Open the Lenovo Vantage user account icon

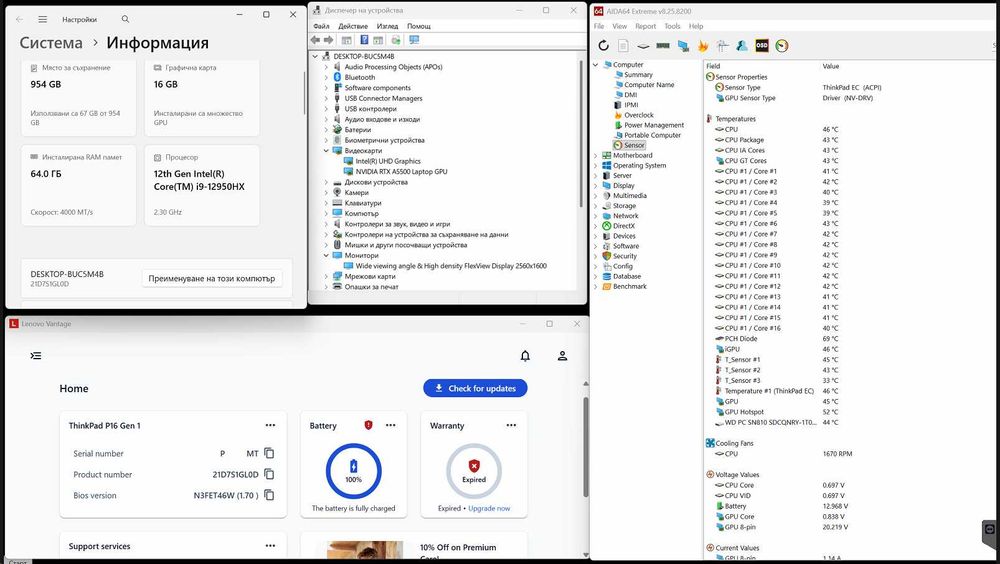coord(562,355)
